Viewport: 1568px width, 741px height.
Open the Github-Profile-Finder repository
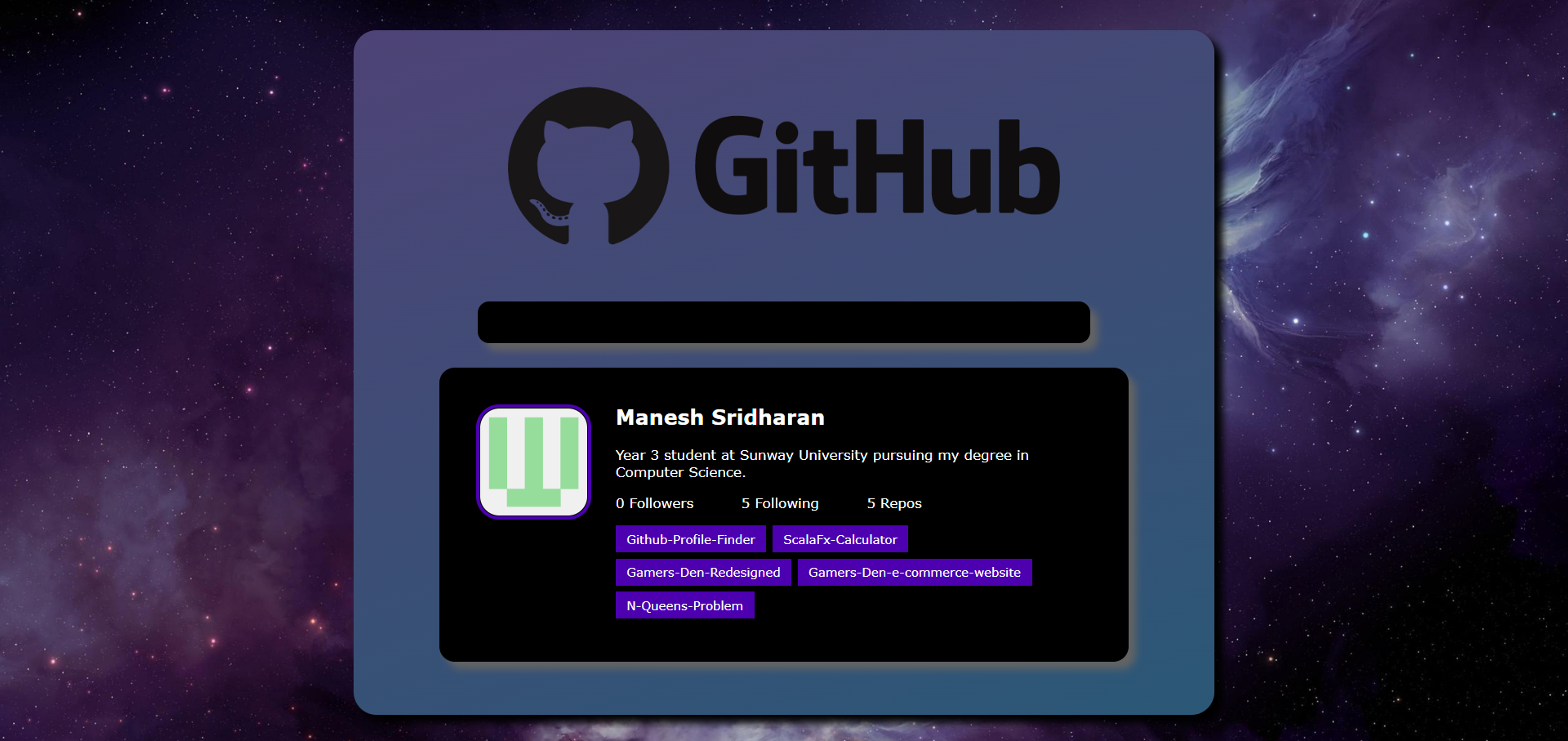coord(690,539)
